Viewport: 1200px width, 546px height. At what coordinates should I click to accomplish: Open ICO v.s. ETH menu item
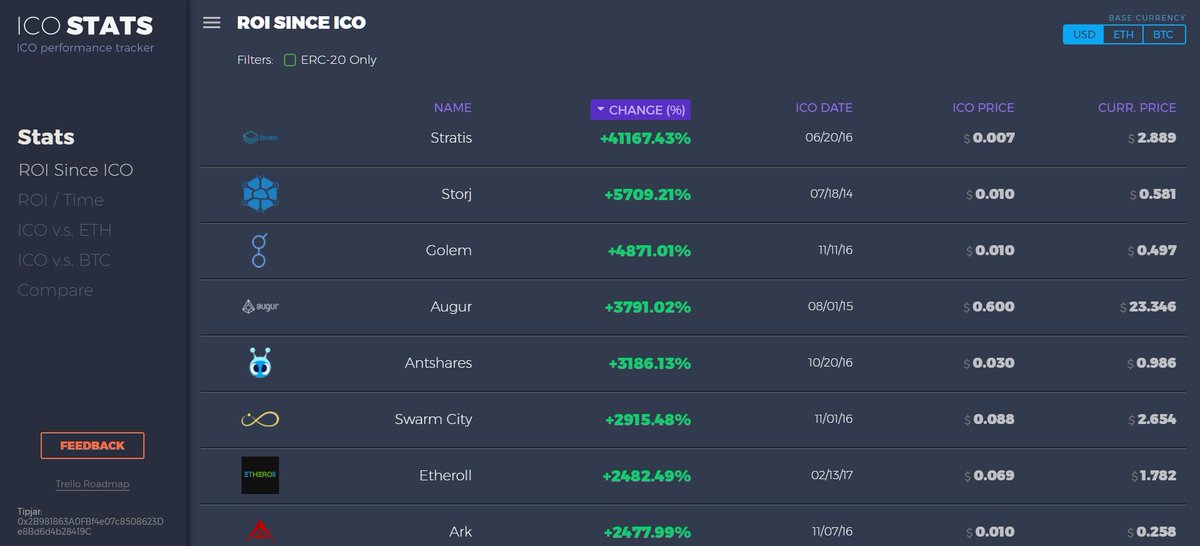pyautogui.click(x=65, y=230)
